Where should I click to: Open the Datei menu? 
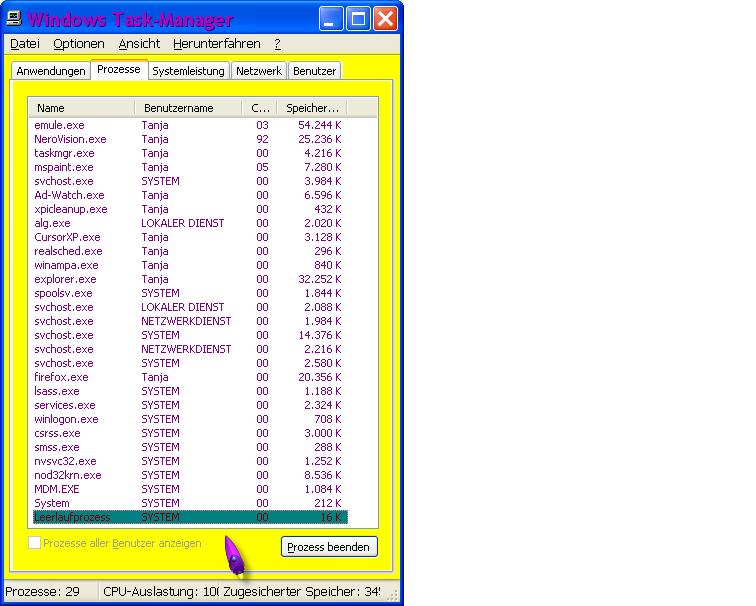click(25, 44)
